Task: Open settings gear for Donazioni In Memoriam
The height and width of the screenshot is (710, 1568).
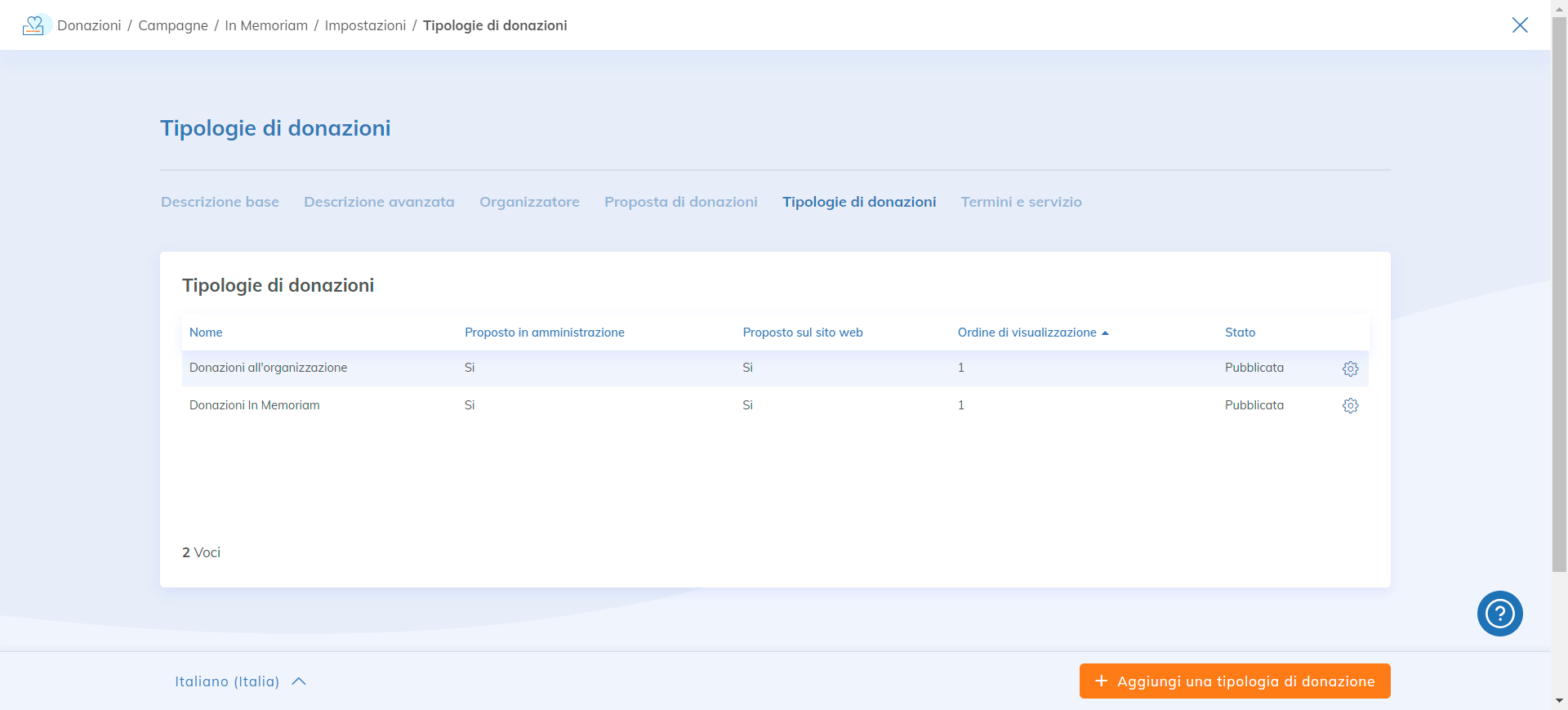Action: (1350, 406)
